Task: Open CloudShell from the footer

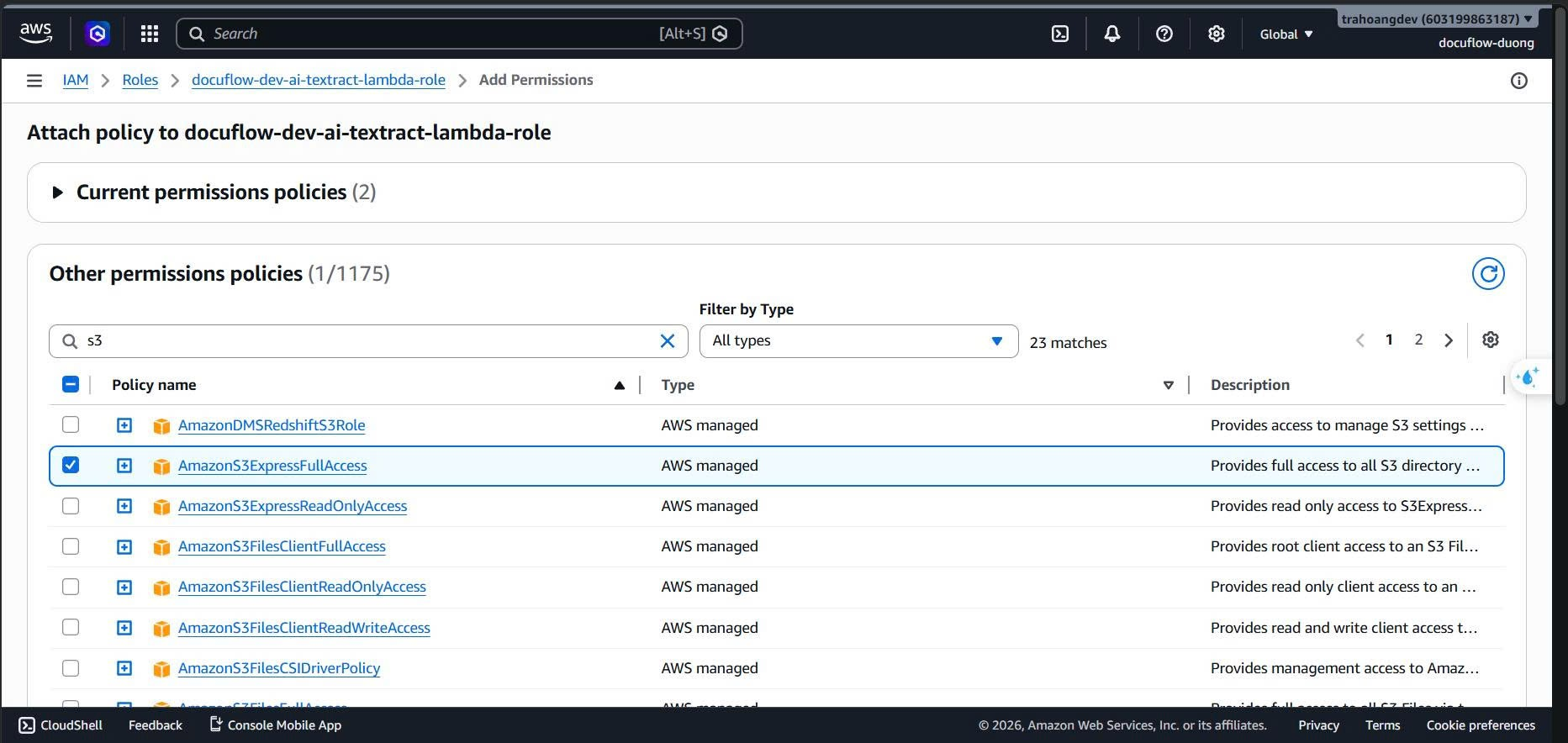Action: point(61,725)
